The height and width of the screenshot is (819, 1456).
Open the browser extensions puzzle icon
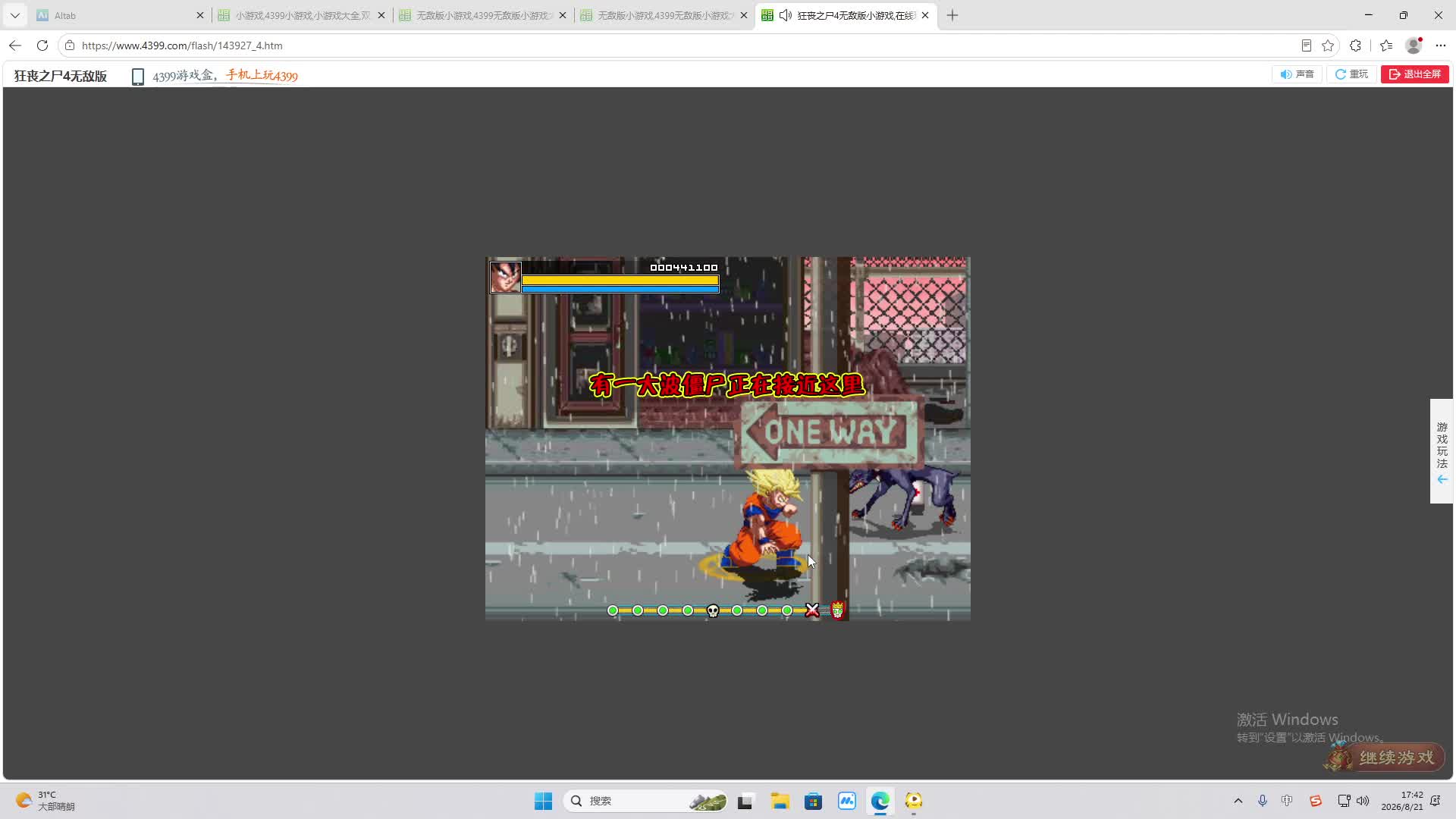(1356, 45)
